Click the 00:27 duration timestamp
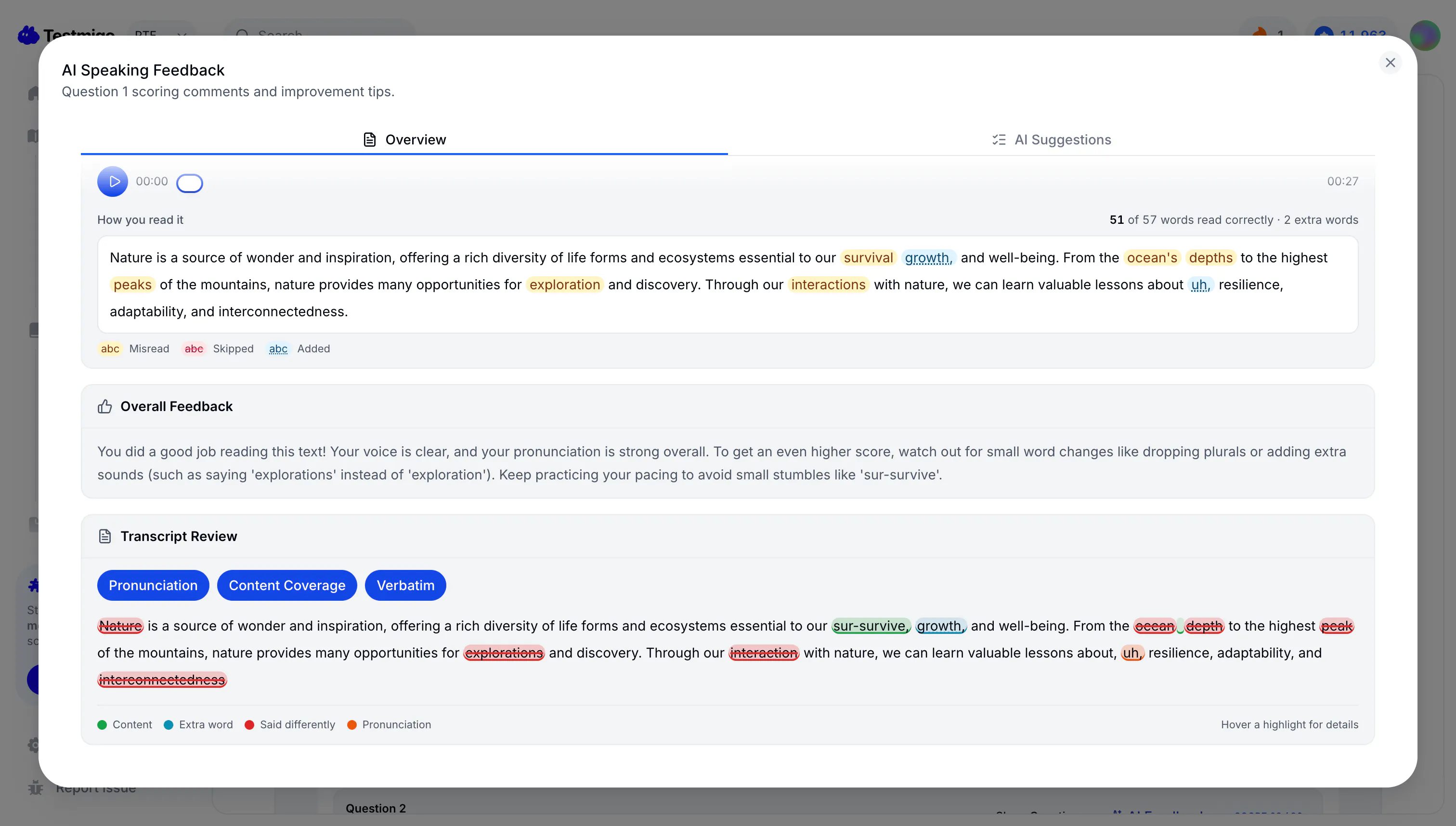Image resolution: width=1456 pixels, height=826 pixels. (1342, 181)
